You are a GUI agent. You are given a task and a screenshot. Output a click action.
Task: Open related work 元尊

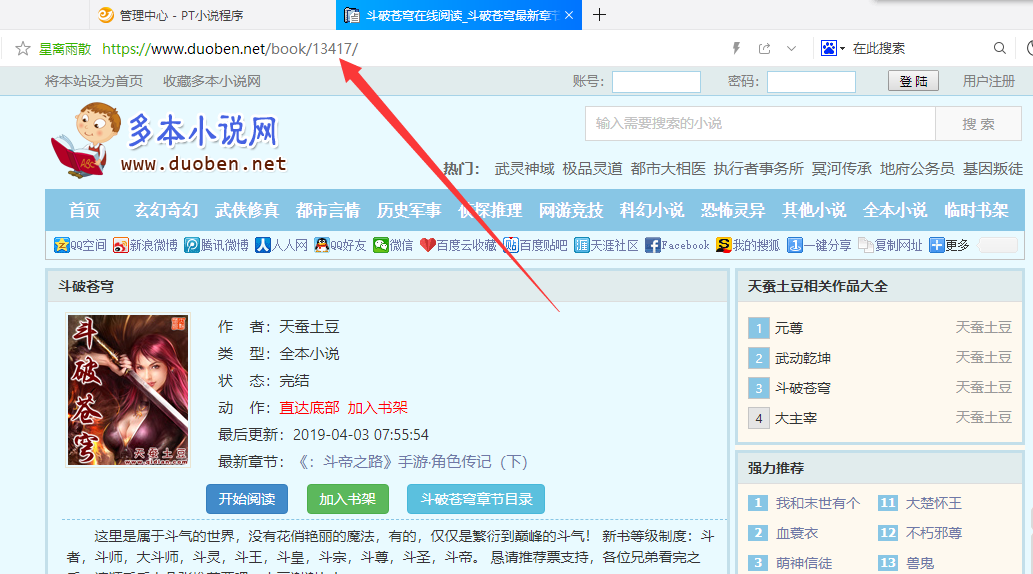point(789,328)
